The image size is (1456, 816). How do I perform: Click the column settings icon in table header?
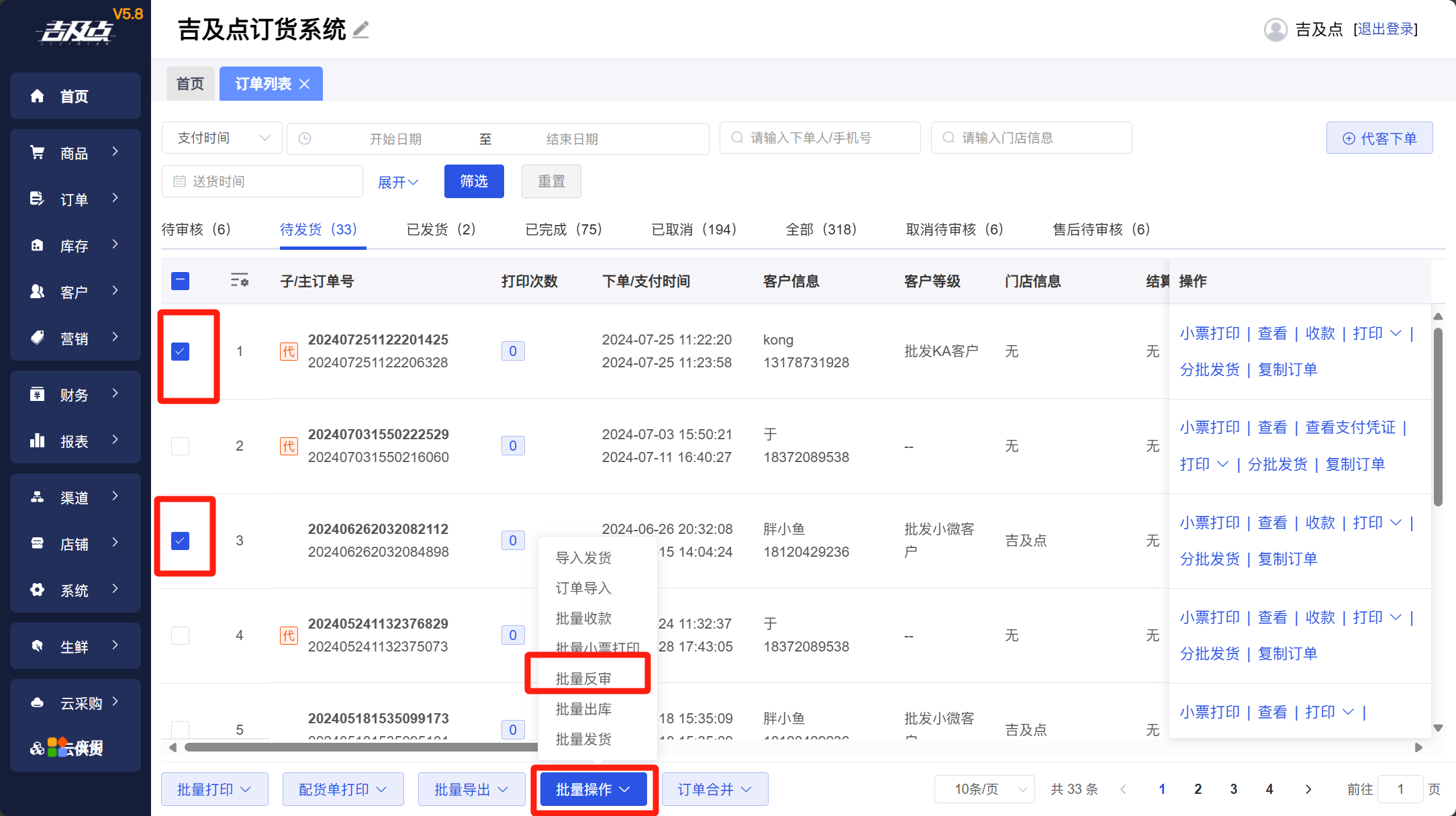pyautogui.click(x=239, y=281)
